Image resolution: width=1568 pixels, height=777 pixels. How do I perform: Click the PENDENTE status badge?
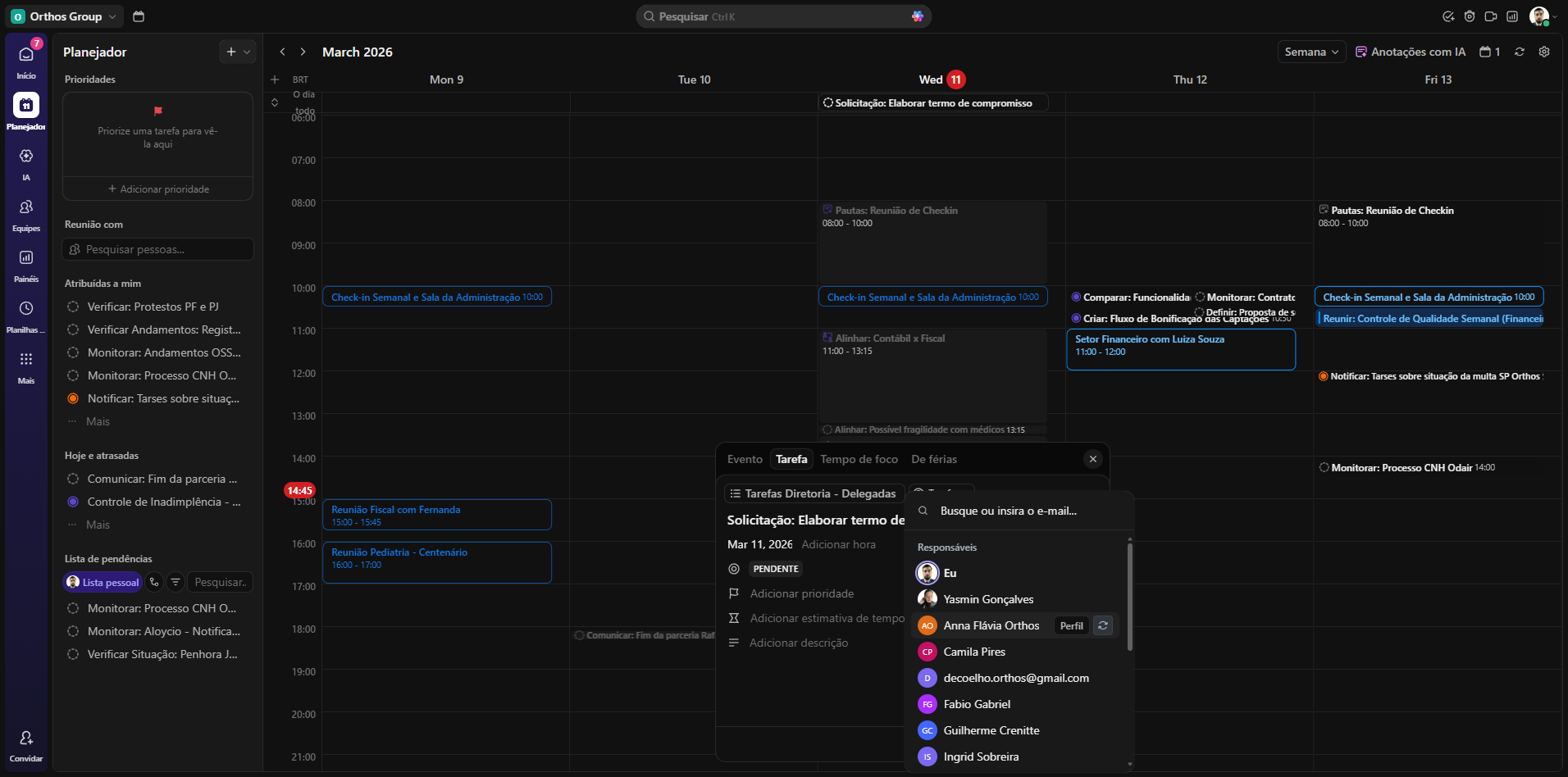(775, 569)
